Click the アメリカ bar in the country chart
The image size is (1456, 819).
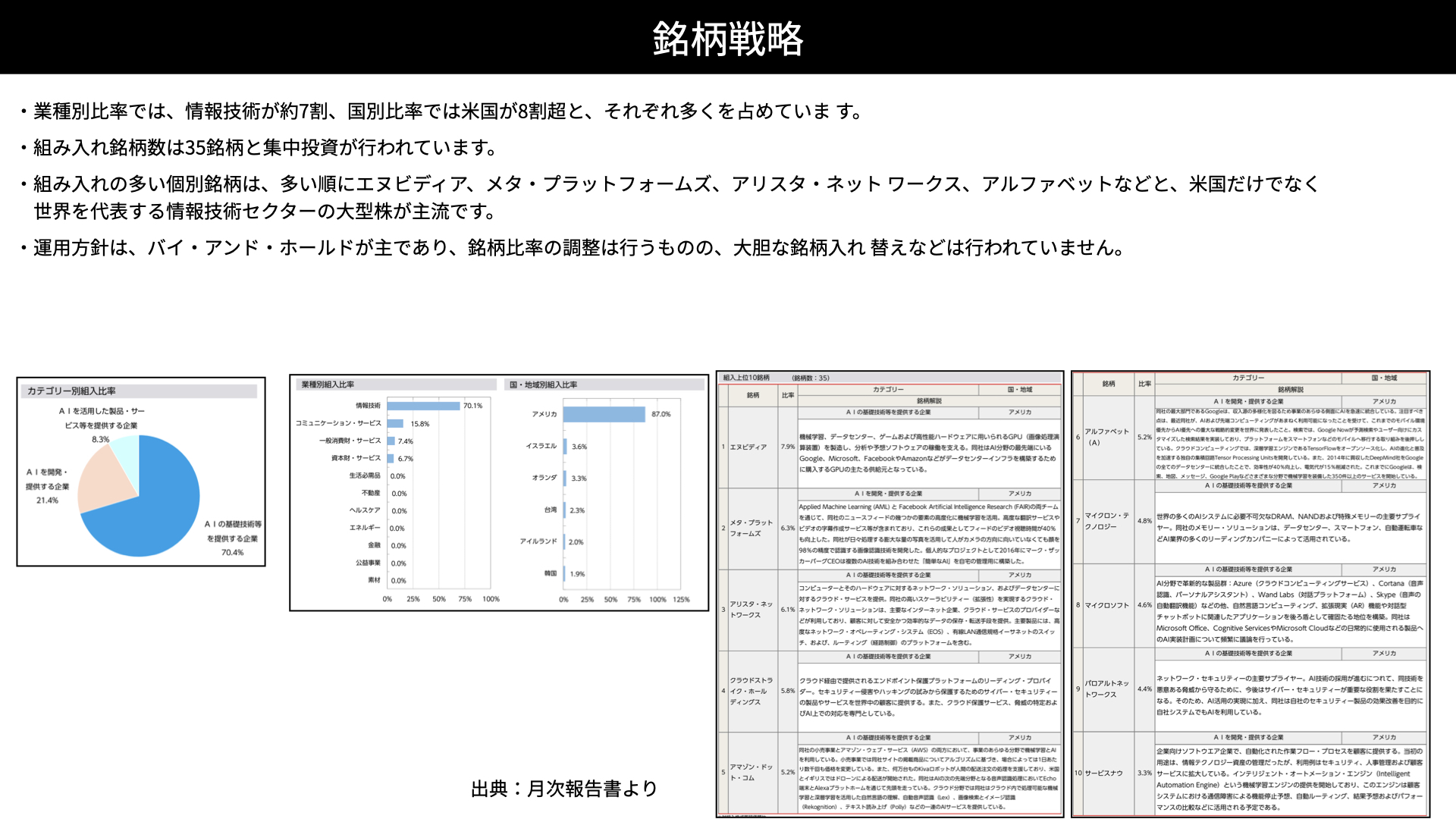pos(604,414)
